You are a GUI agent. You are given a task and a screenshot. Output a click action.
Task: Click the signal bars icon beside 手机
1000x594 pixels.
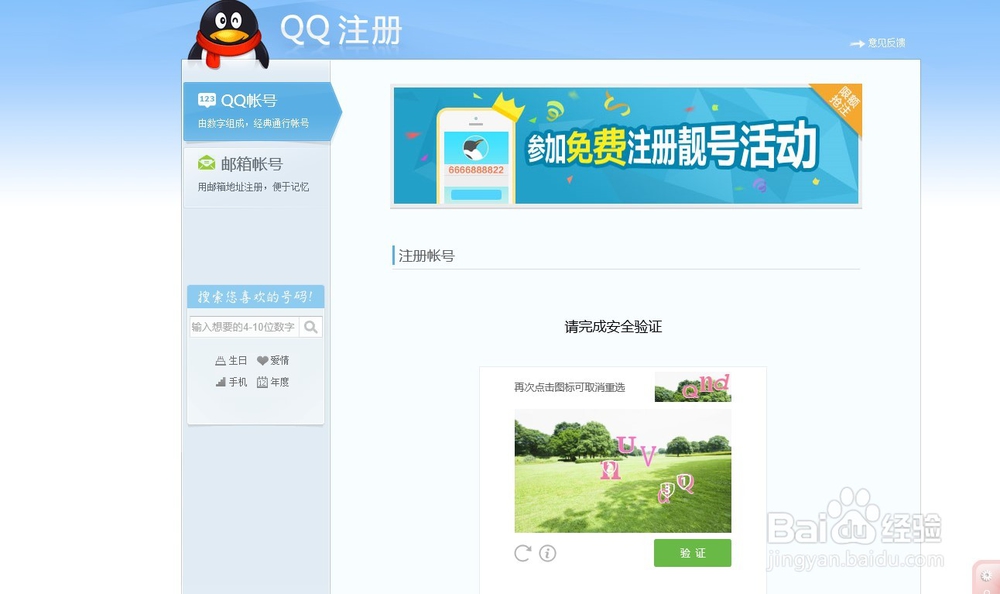pos(220,382)
